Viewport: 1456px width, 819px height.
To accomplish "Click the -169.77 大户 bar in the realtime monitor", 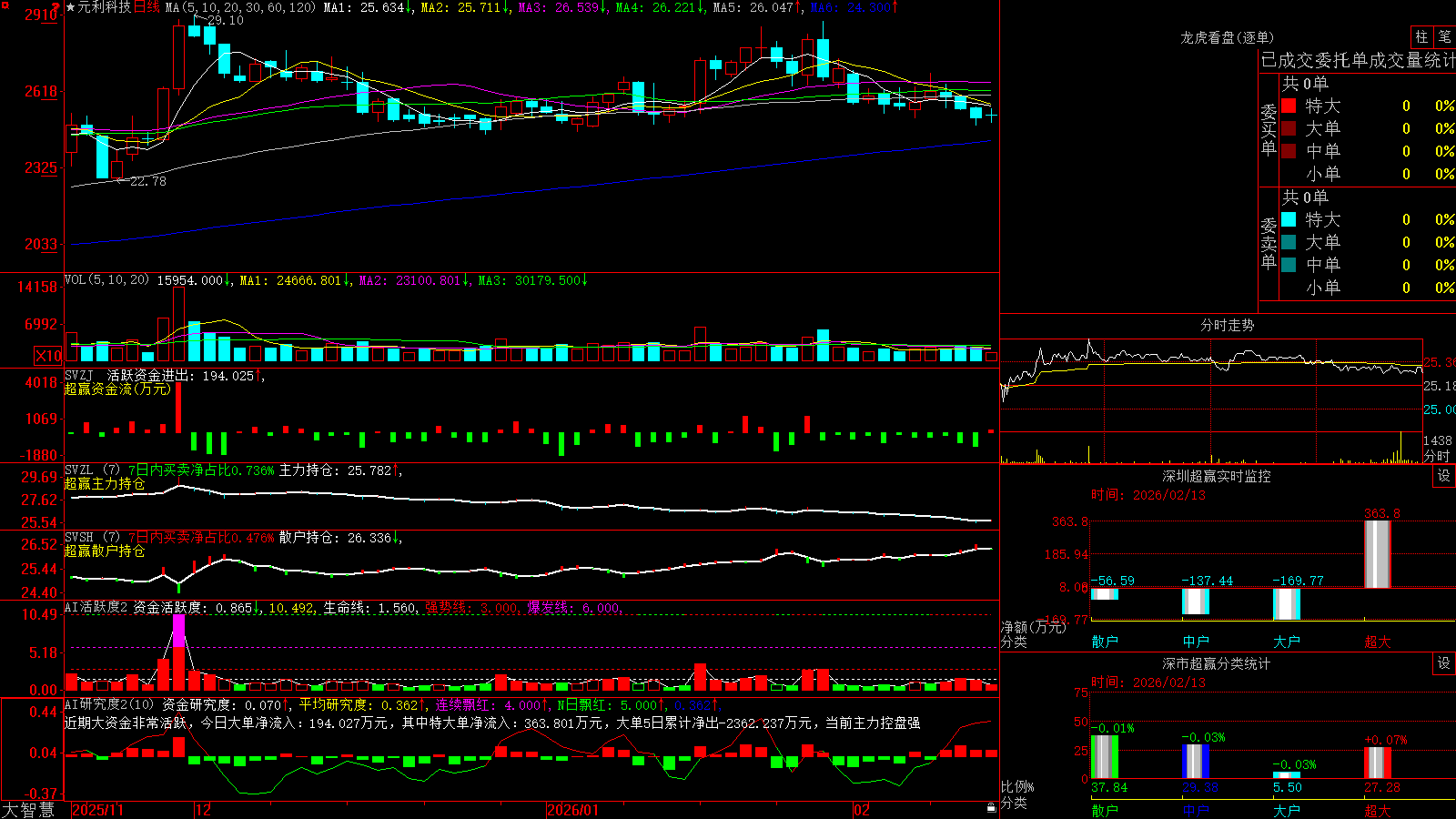I will pyautogui.click(x=1287, y=604).
